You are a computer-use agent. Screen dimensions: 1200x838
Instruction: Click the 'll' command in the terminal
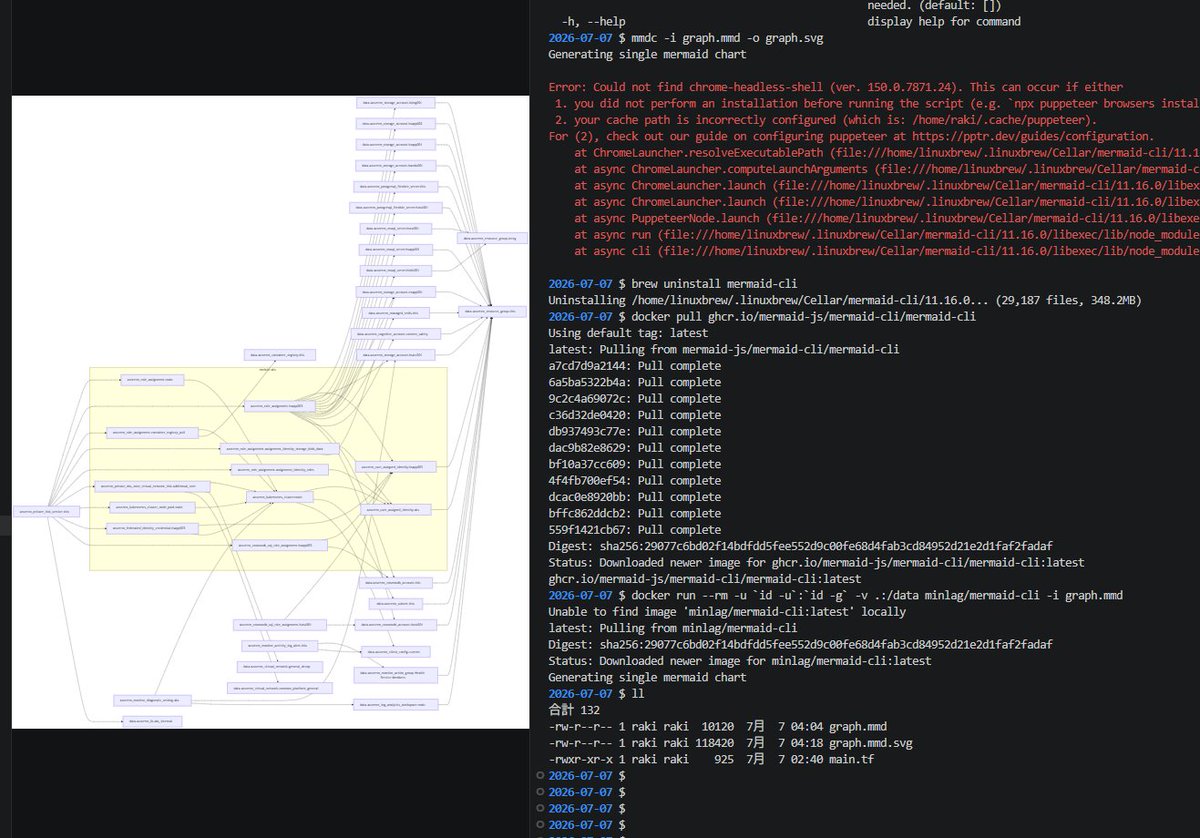pyautogui.click(x=638, y=693)
